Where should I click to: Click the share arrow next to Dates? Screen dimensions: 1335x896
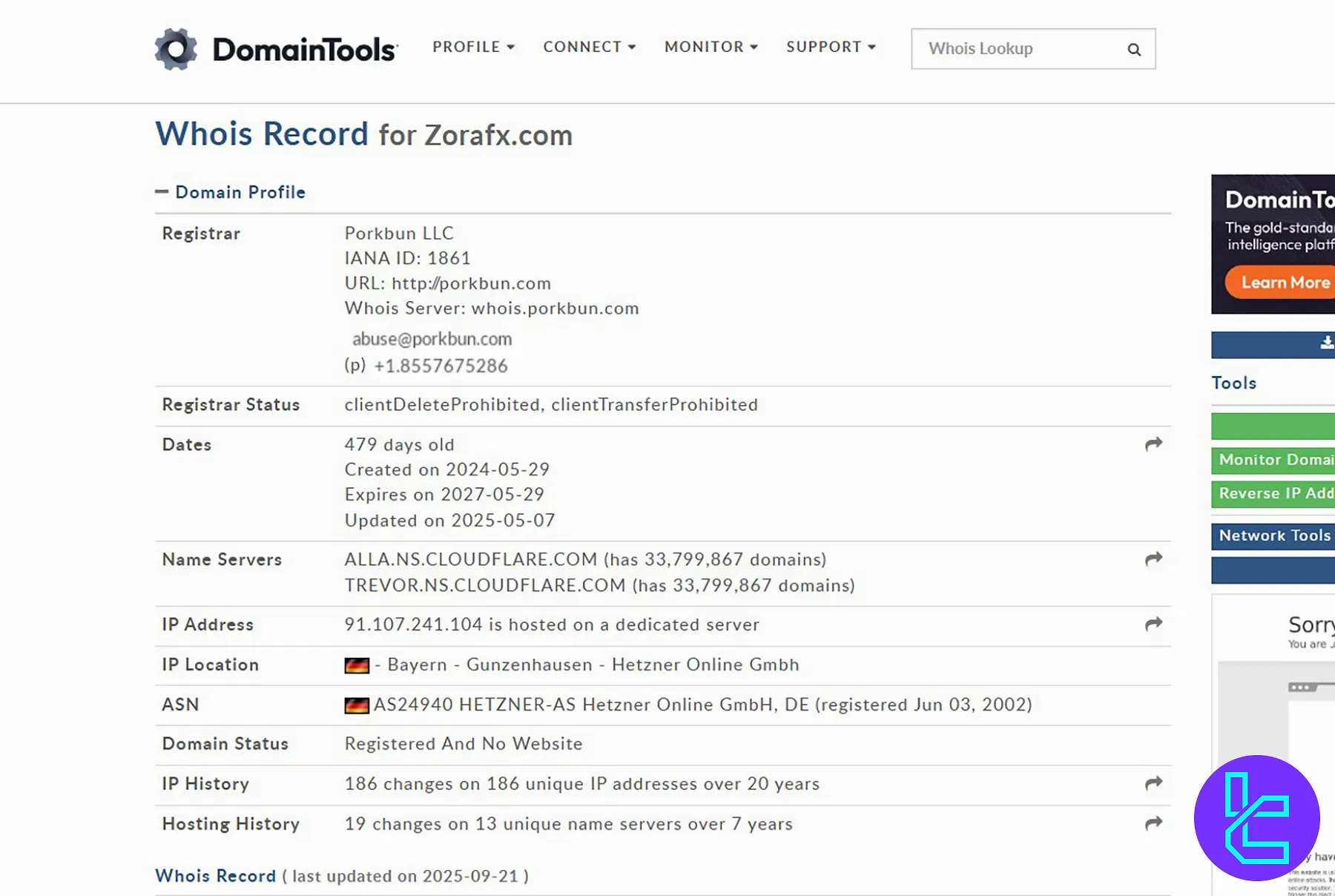(x=1153, y=444)
